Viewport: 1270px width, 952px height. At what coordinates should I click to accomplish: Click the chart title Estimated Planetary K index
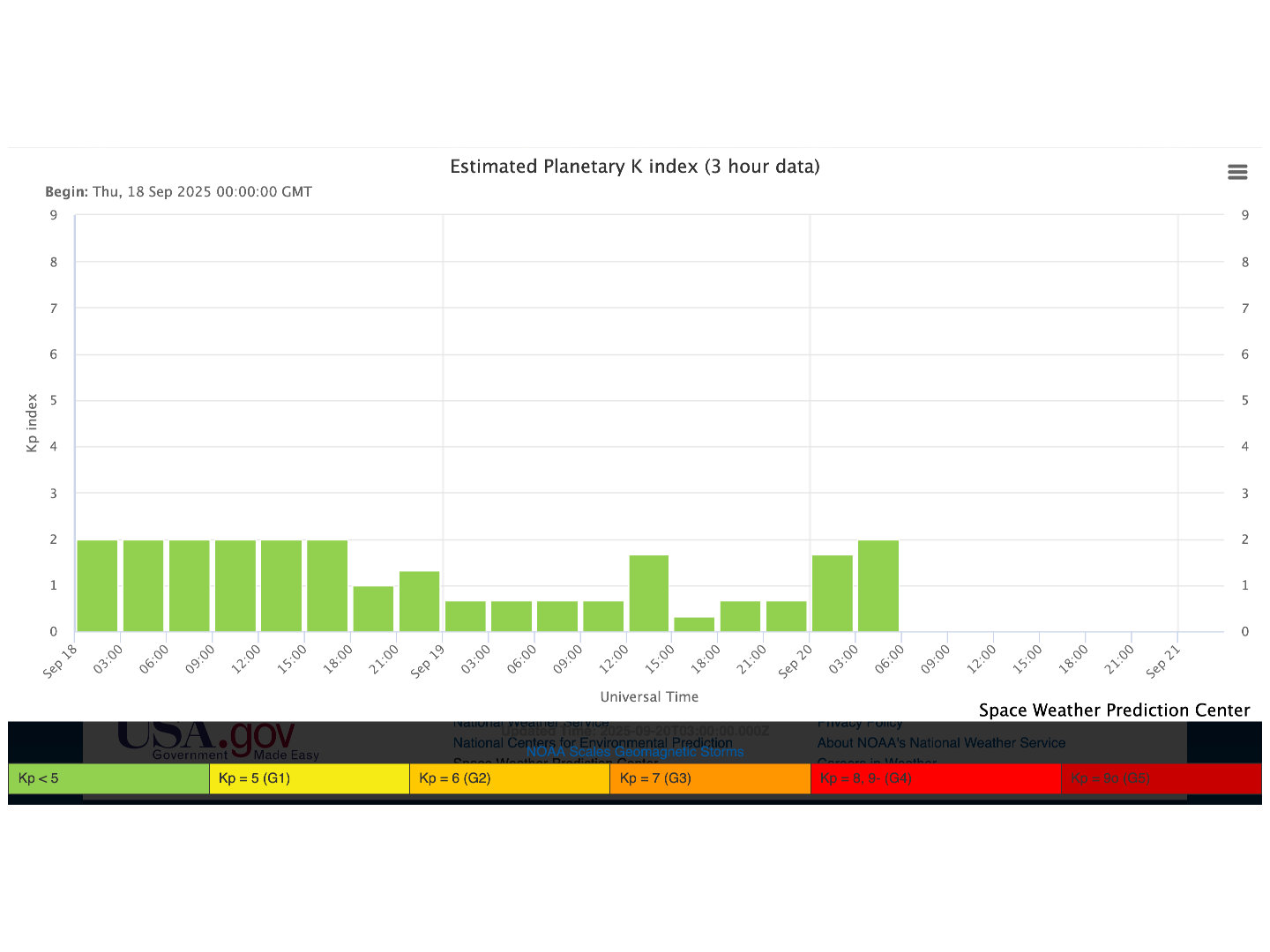634,167
